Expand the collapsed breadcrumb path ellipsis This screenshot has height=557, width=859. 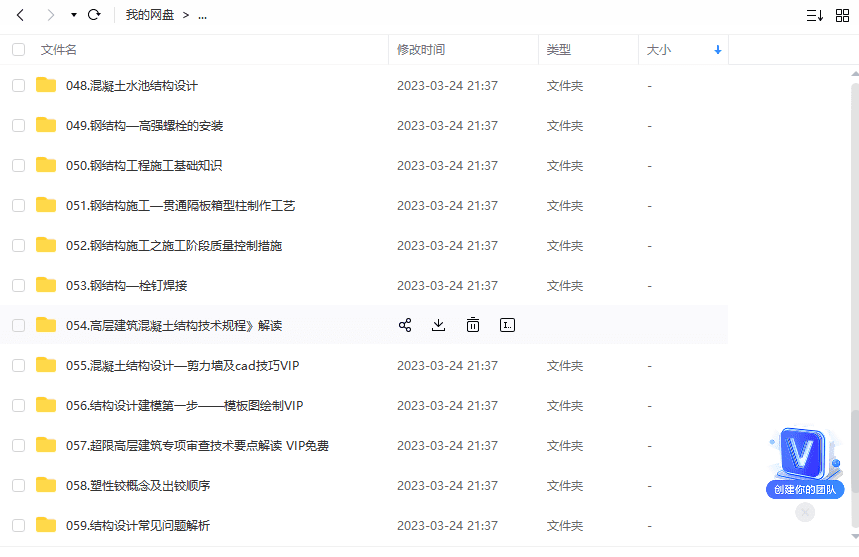point(203,15)
